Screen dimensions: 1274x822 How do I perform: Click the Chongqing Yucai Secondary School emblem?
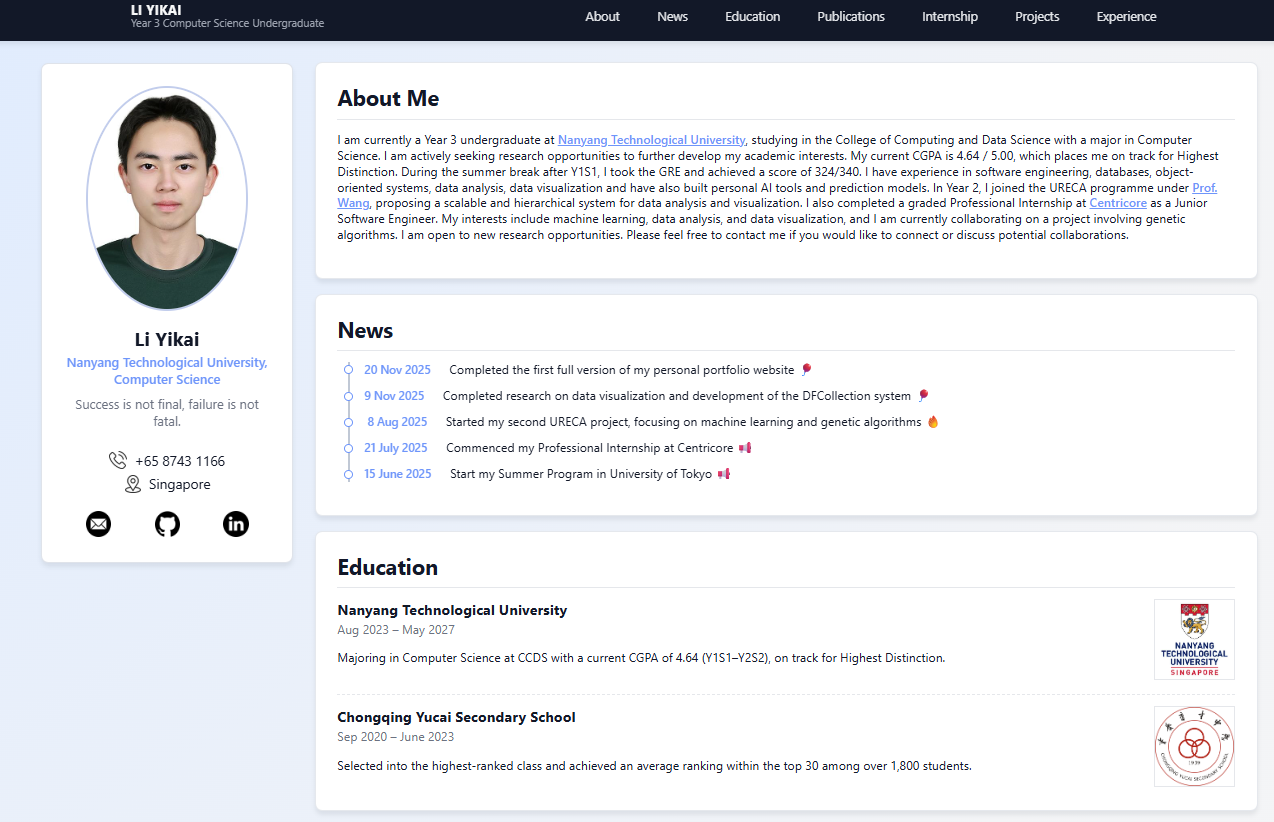point(1194,746)
